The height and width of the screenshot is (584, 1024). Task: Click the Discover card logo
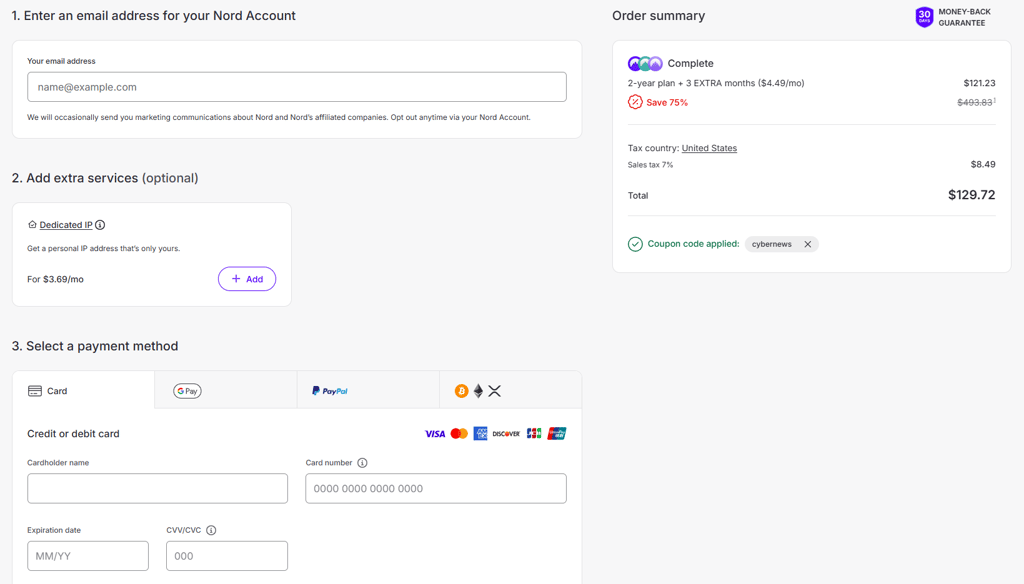(x=506, y=434)
